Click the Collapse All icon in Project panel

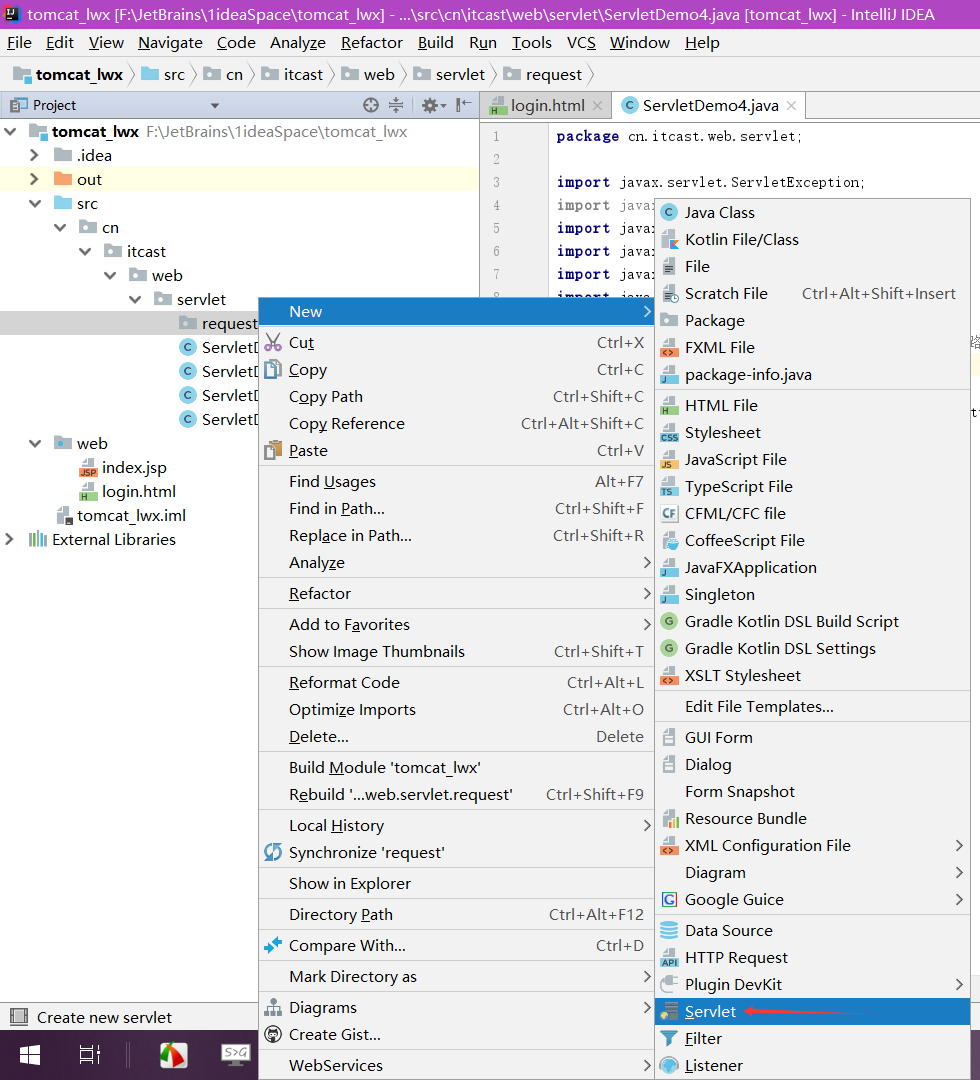[396, 105]
